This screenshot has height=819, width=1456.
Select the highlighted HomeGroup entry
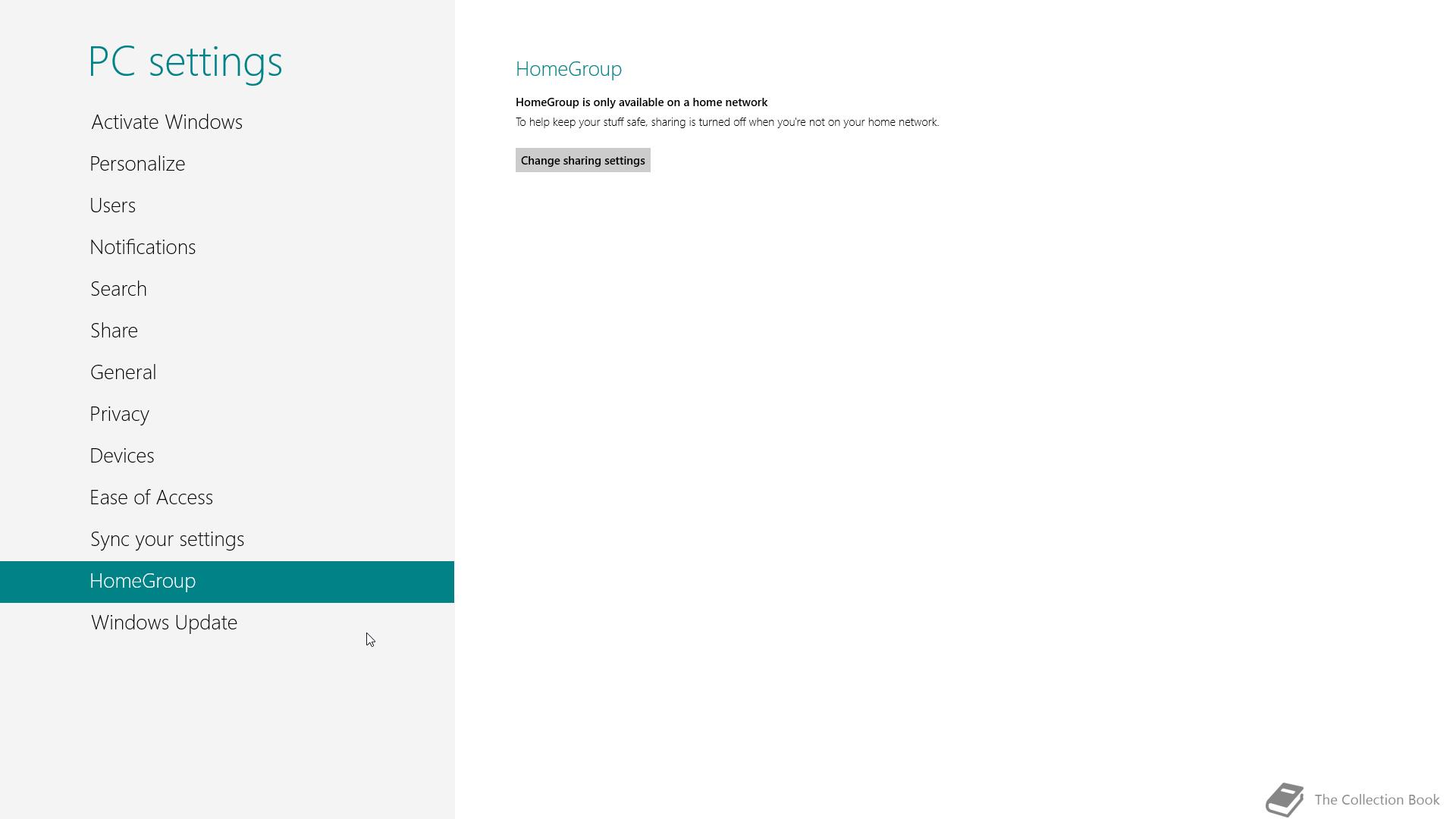[143, 581]
